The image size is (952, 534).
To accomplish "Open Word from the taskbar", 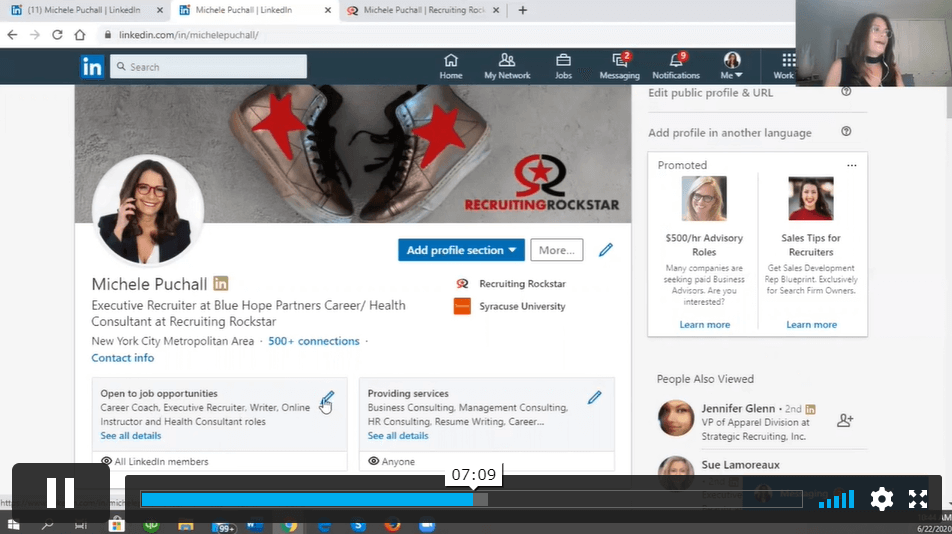I will tap(255, 526).
